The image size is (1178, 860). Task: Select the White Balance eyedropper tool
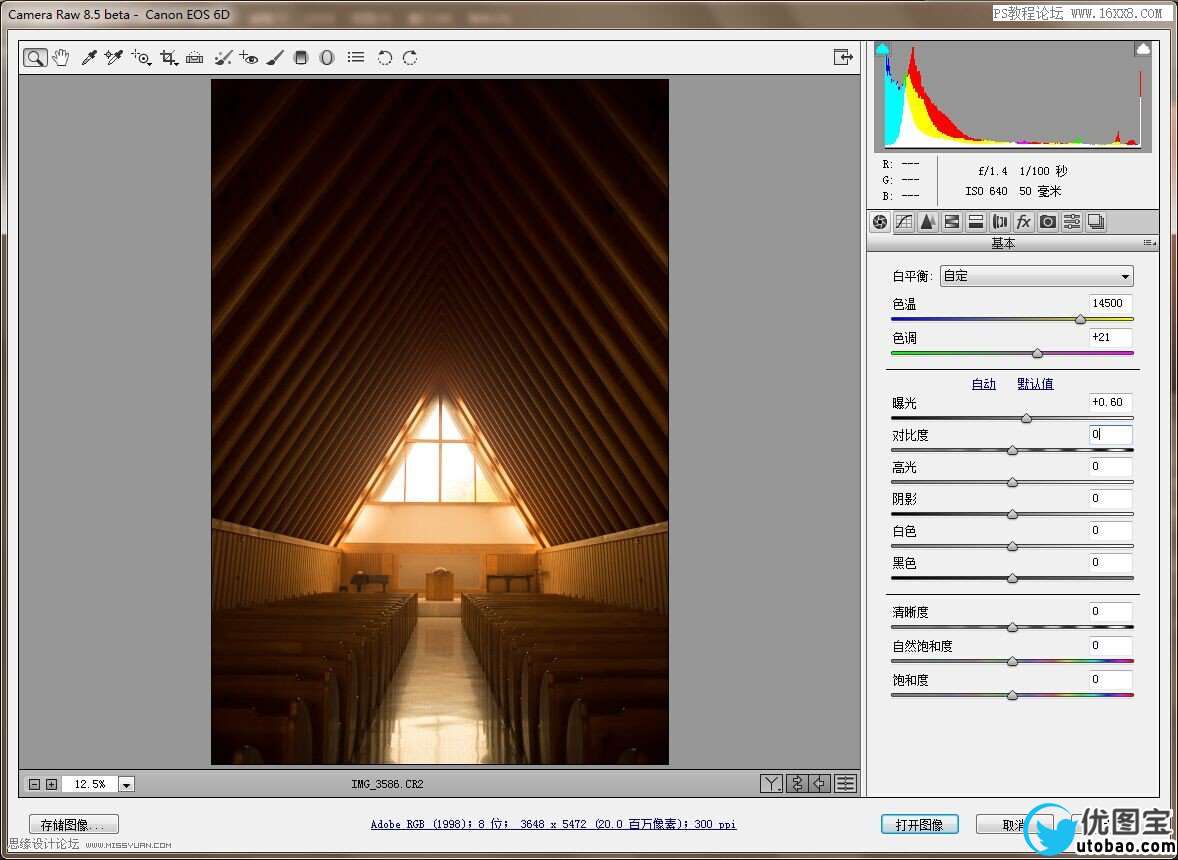(x=89, y=58)
